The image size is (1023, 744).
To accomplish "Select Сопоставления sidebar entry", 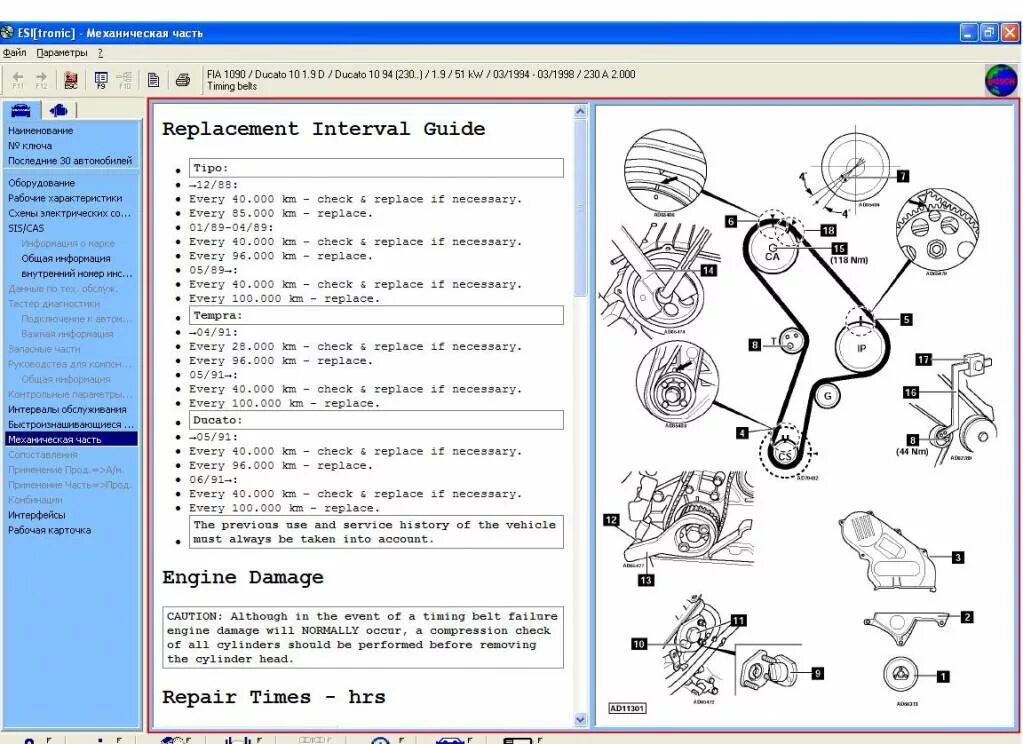I will [42, 454].
